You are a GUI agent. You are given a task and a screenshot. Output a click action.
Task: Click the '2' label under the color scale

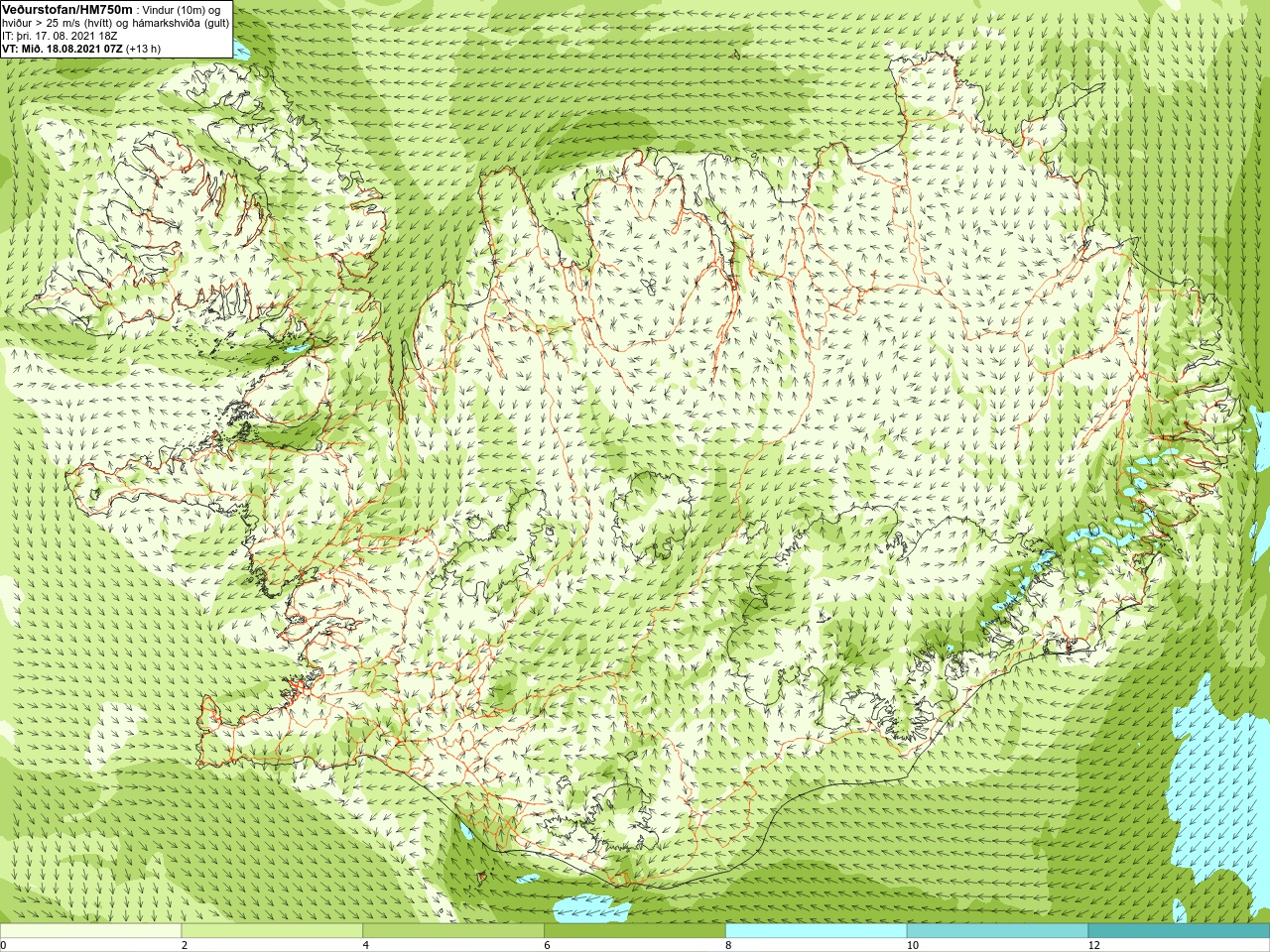(185, 945)
